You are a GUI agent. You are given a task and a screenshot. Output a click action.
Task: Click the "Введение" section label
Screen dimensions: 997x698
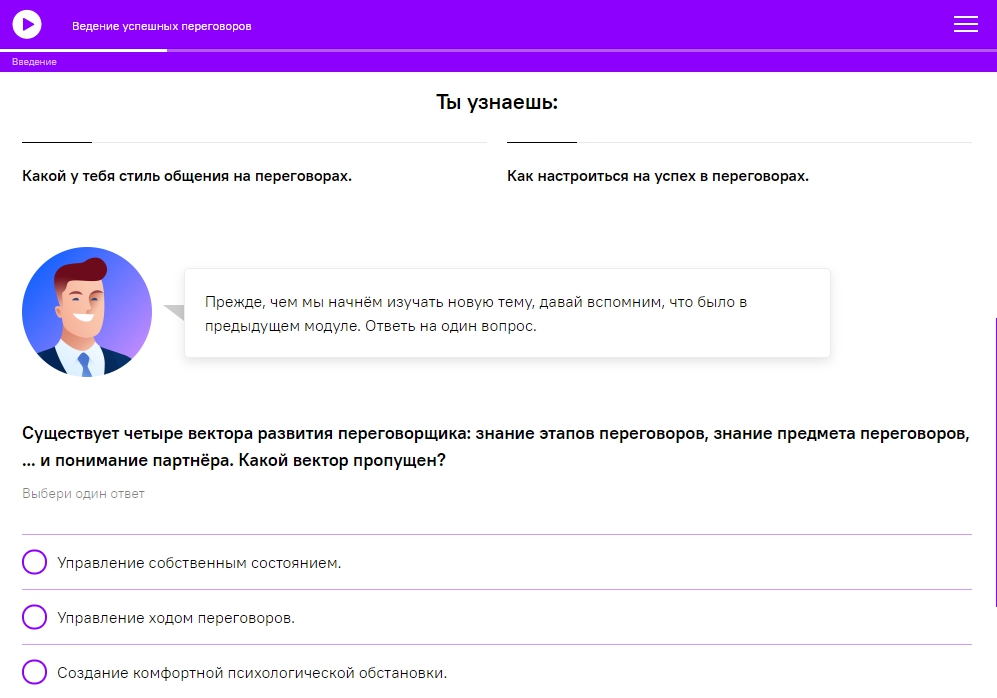(x=34, y=62)
